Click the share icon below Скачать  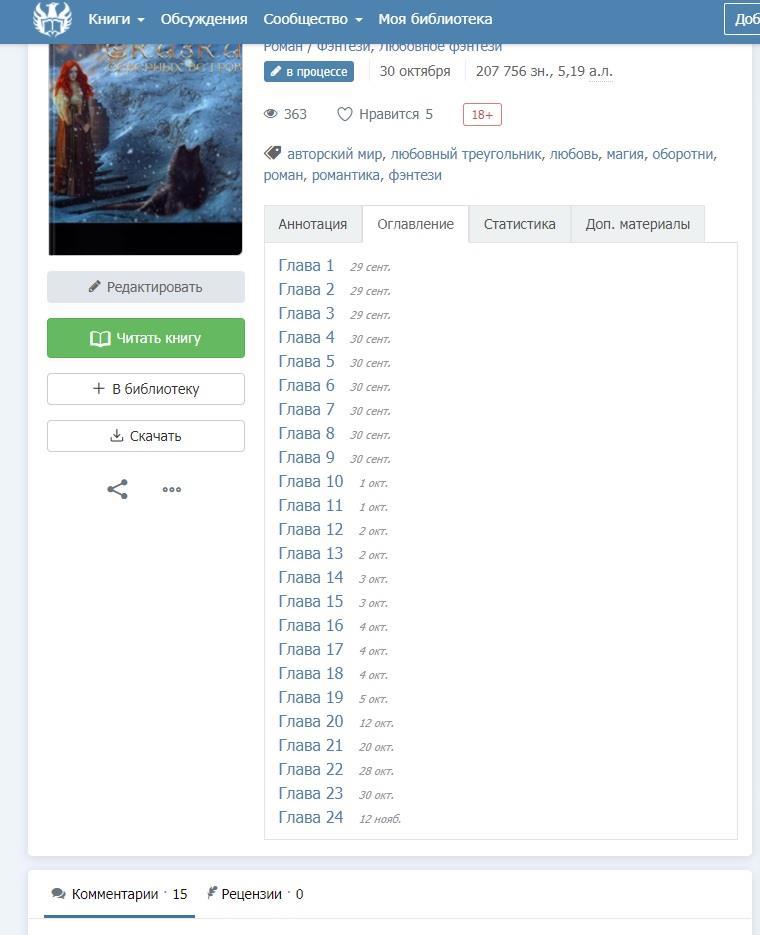pos(117,490)
